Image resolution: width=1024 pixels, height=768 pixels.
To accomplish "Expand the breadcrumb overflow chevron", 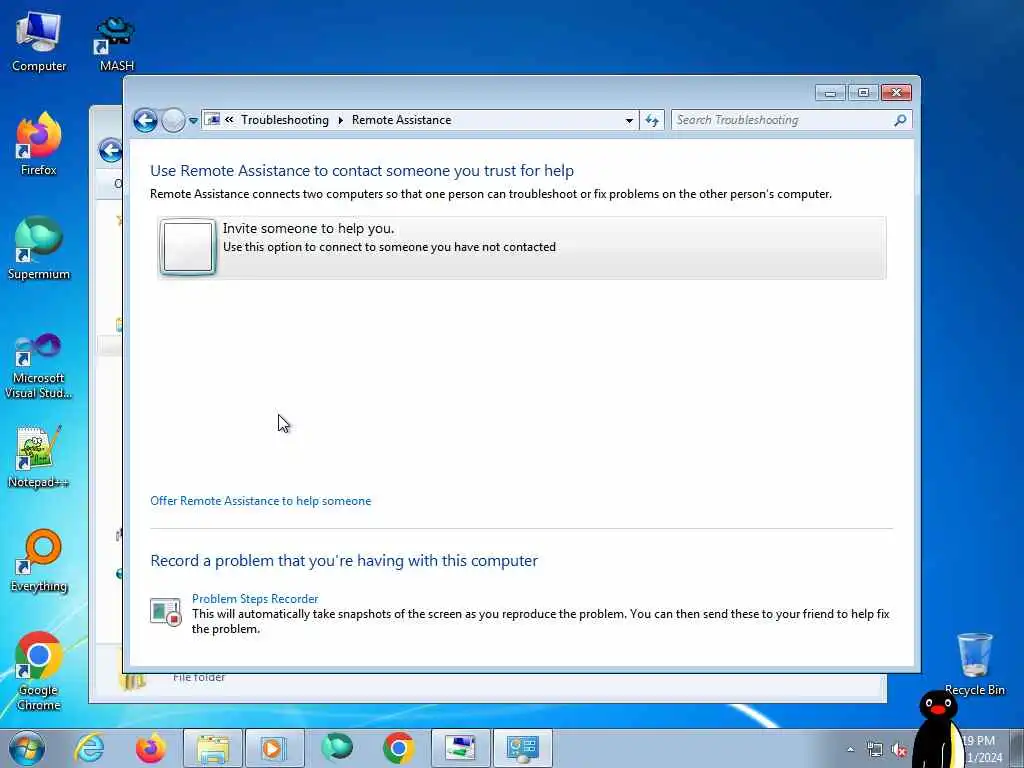I will (229, 120).
